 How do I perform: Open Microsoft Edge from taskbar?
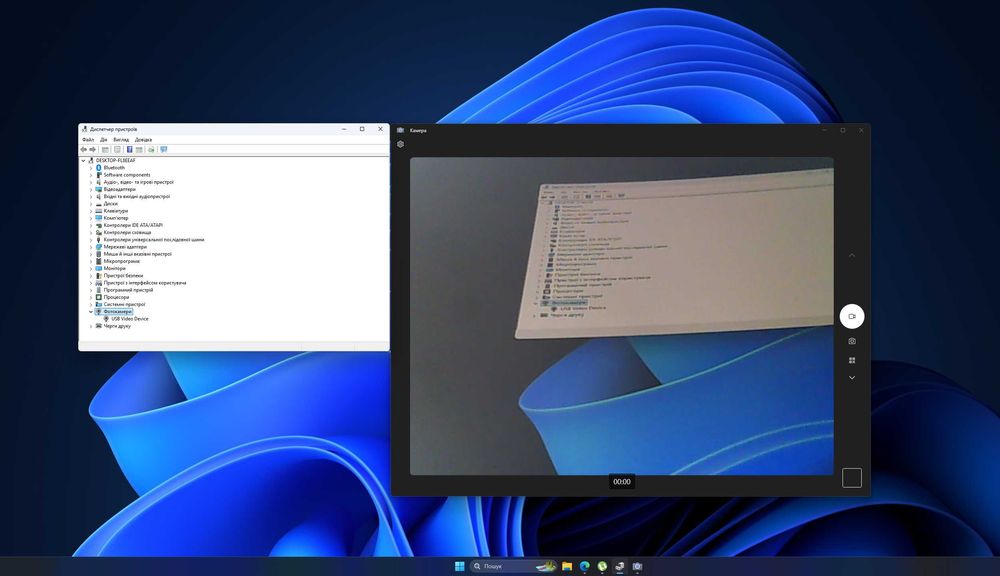(584, 566)
